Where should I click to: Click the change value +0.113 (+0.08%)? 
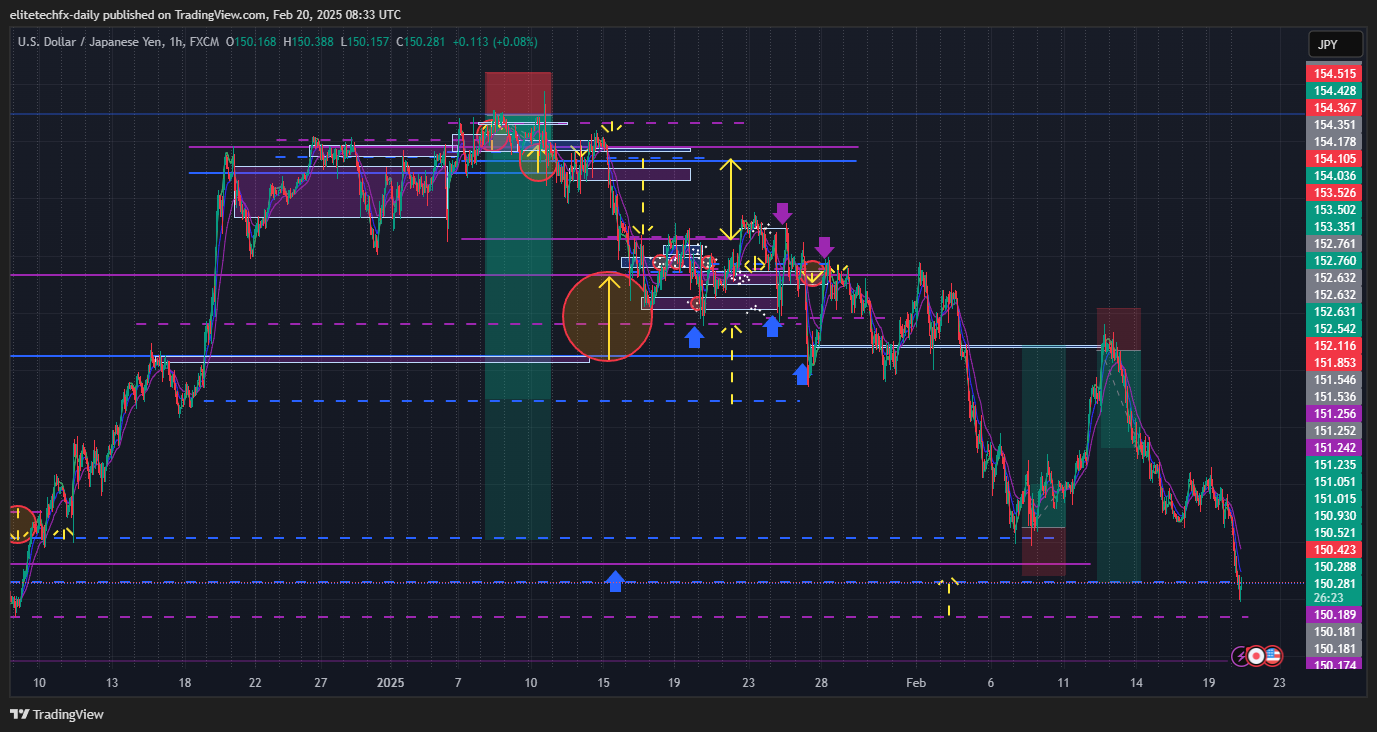click(495, 42)
